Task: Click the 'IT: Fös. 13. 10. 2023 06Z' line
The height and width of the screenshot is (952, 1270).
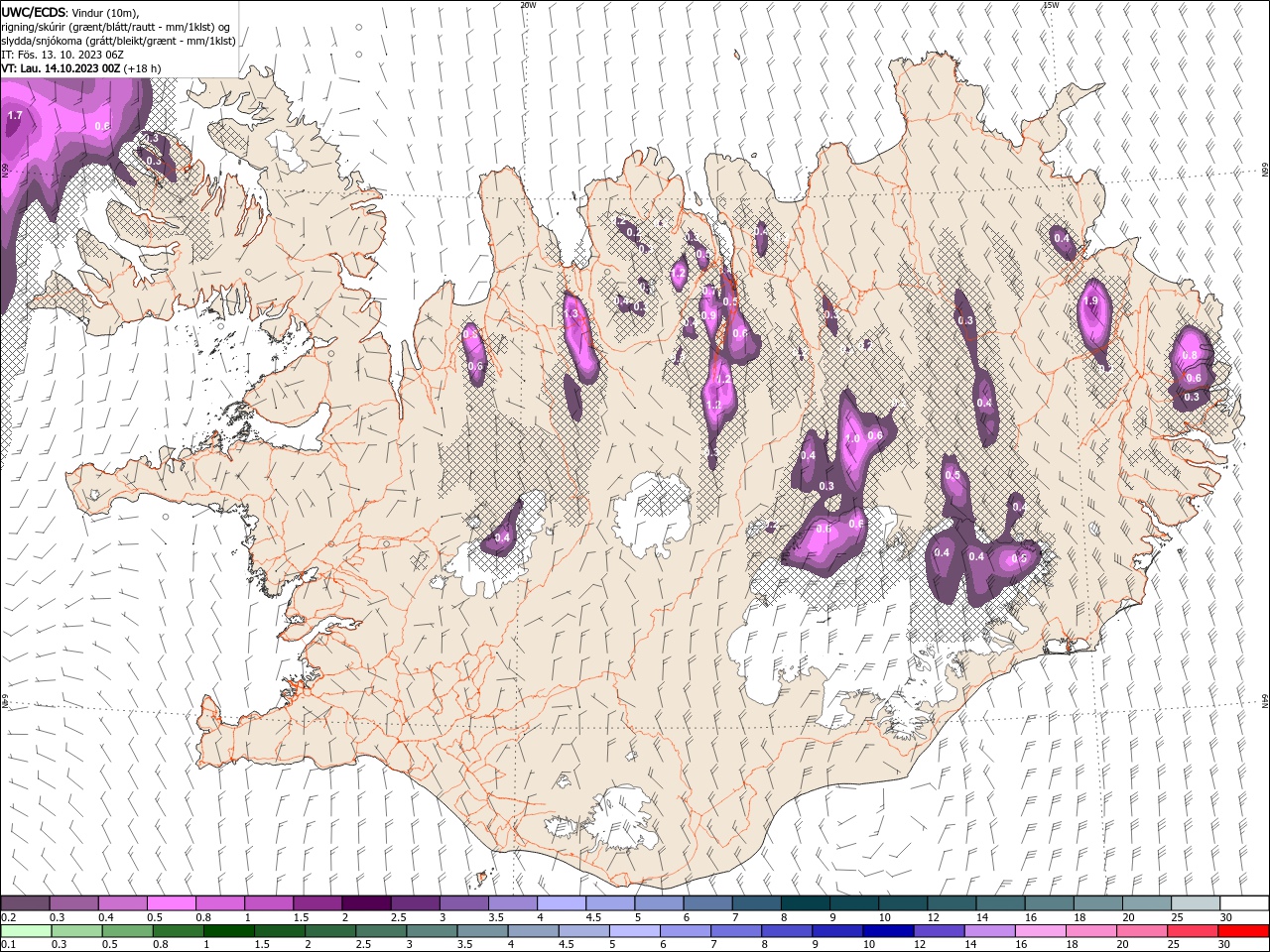Action: (x=63, y=55)
